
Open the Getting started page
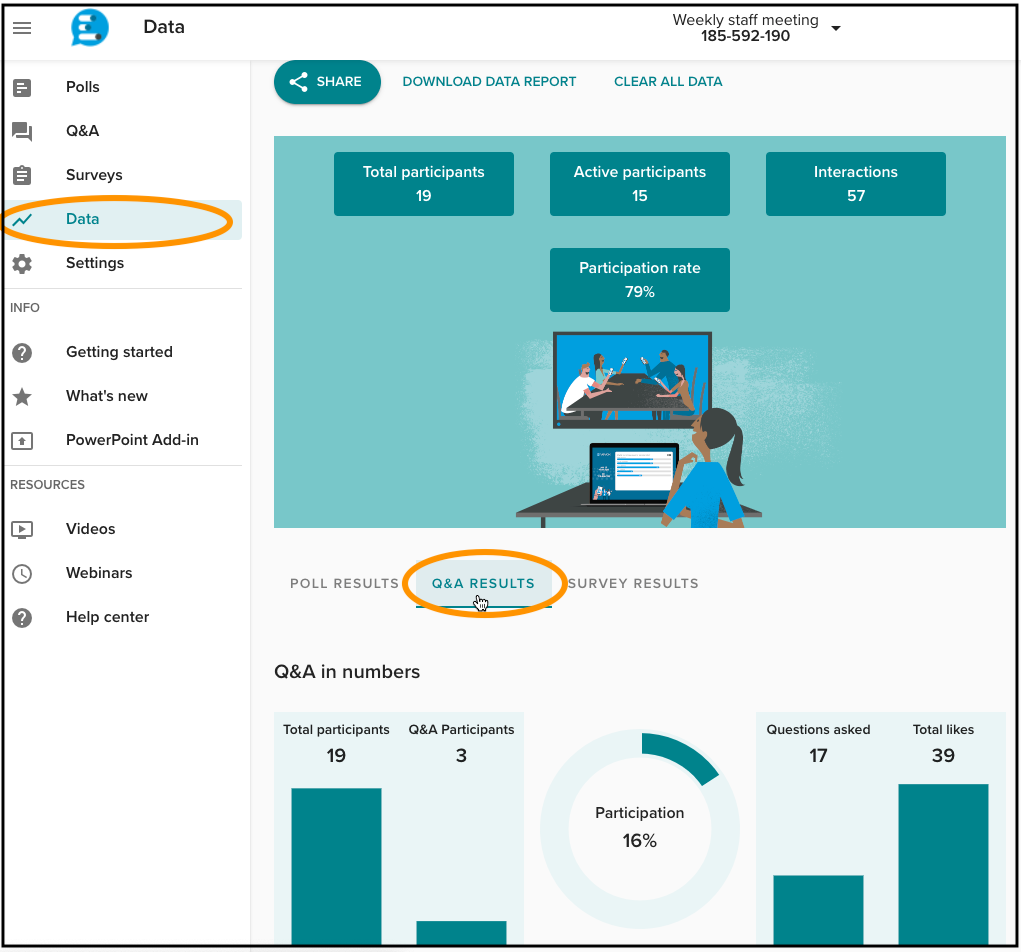pyautogui.click(x=124, y=353)
